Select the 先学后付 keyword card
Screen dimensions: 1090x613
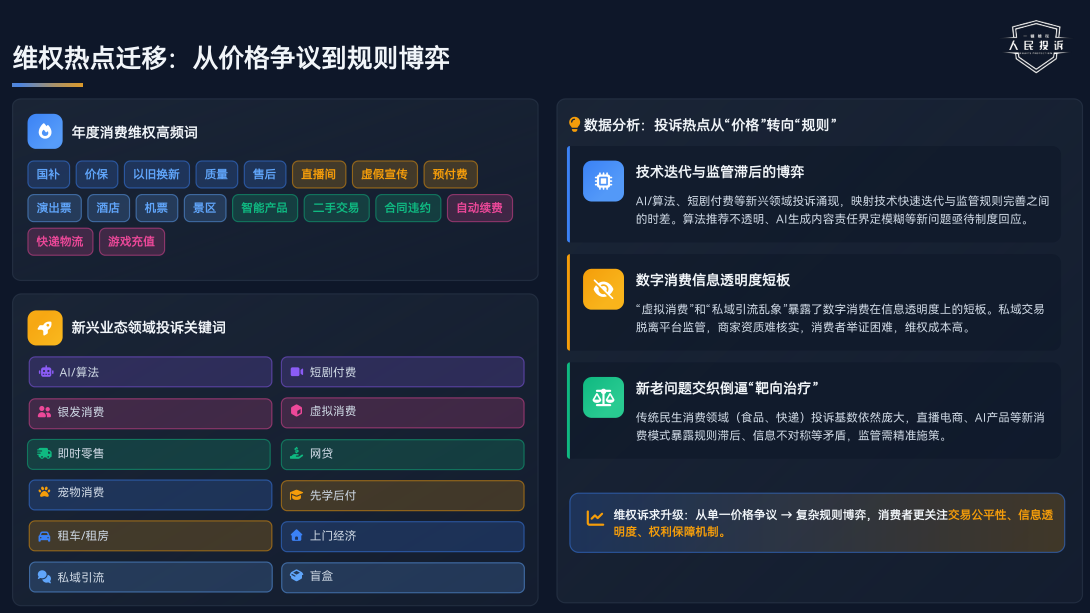(402, 495)
